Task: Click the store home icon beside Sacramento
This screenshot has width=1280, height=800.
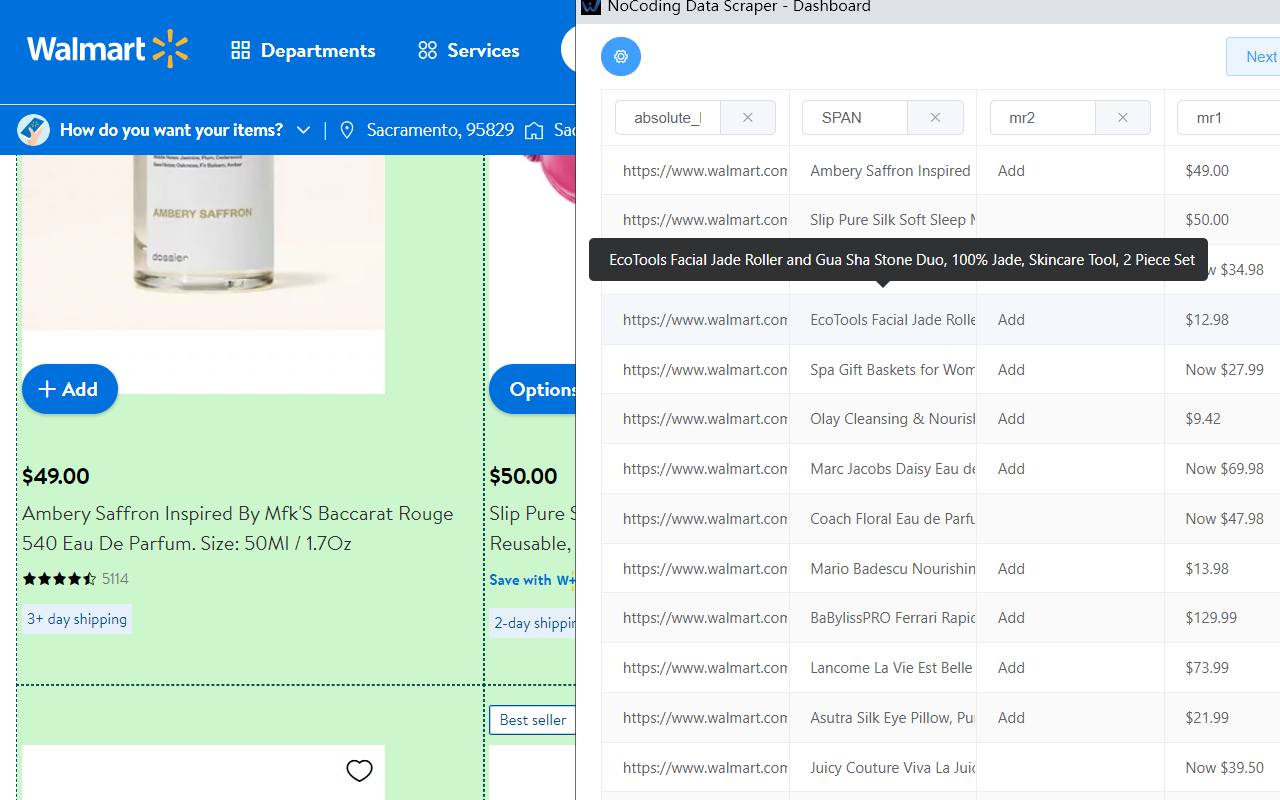Action: point(535,130)
